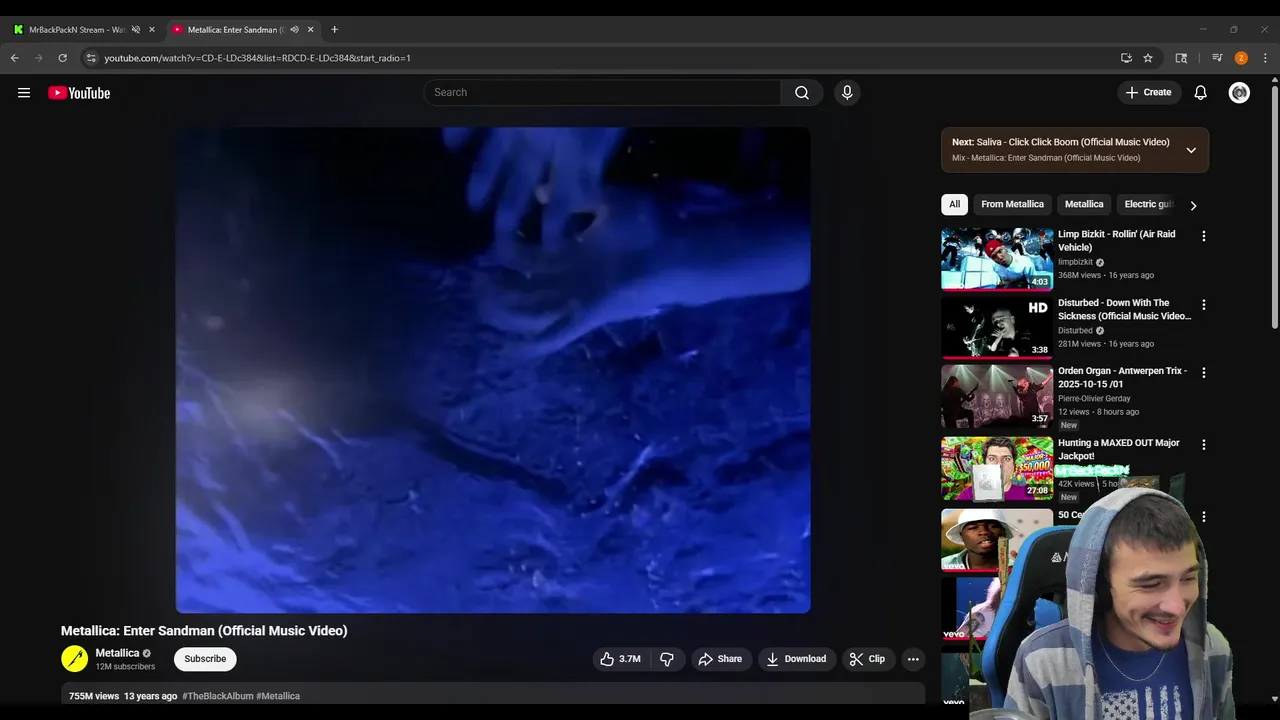Click the Enter Sandman video player
The height and width of the screenshot is (720, 1280).
tap(493, 370)
